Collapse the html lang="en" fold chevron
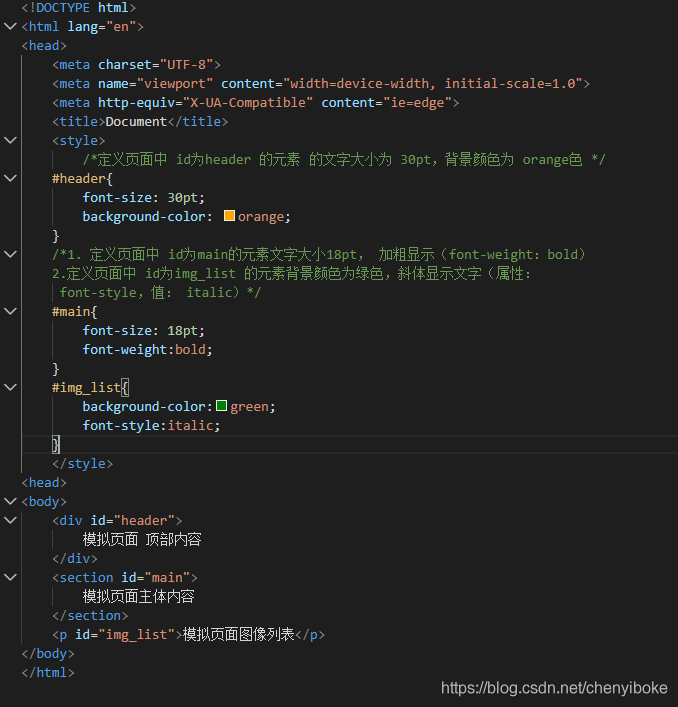This screenshot has height=707, width=678. pyautogui.click(x=10, y=26)
